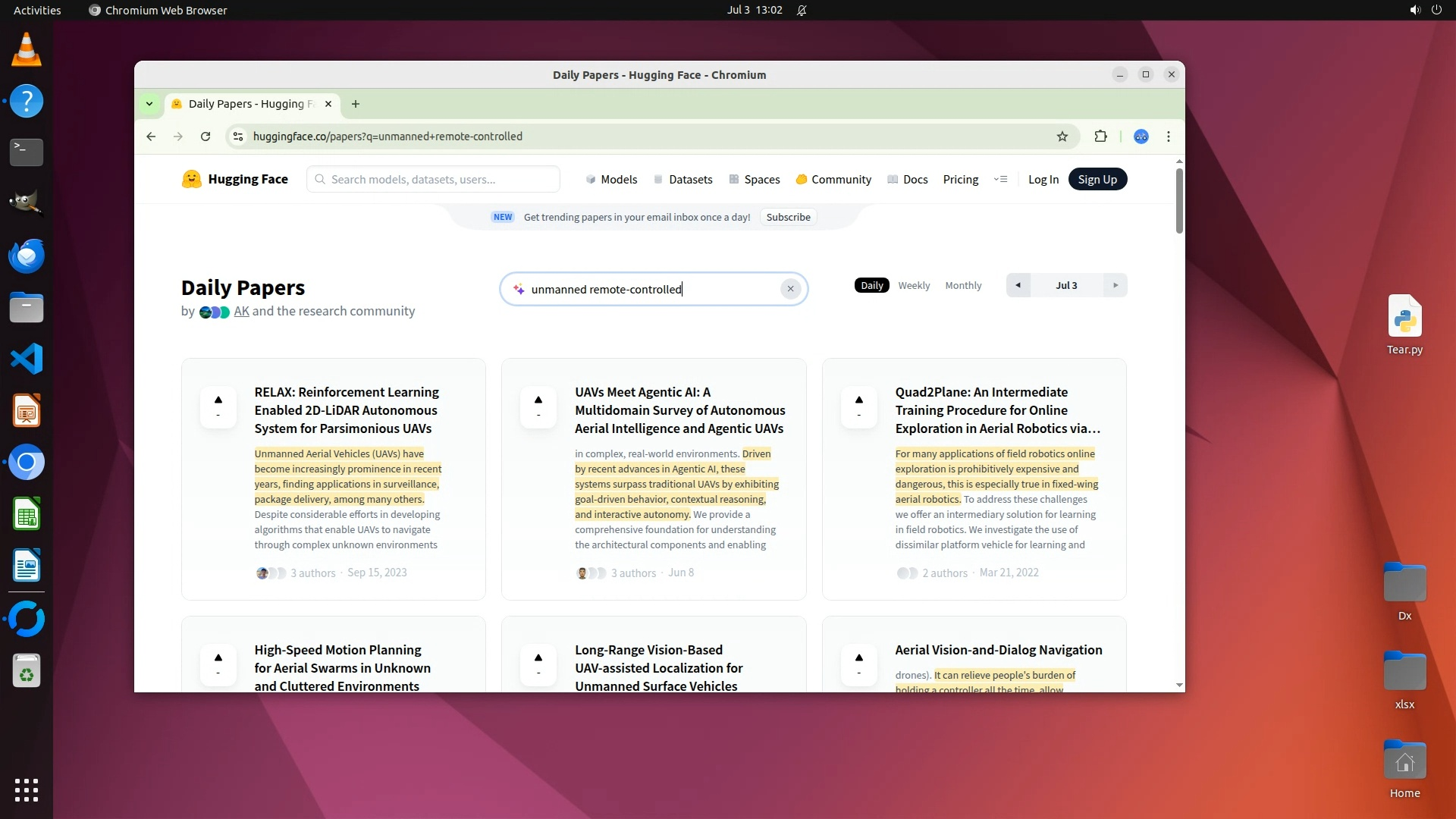Open the Chromium three-dot menu
This screenshot has height=819, width=1456.
point(1168,136)
